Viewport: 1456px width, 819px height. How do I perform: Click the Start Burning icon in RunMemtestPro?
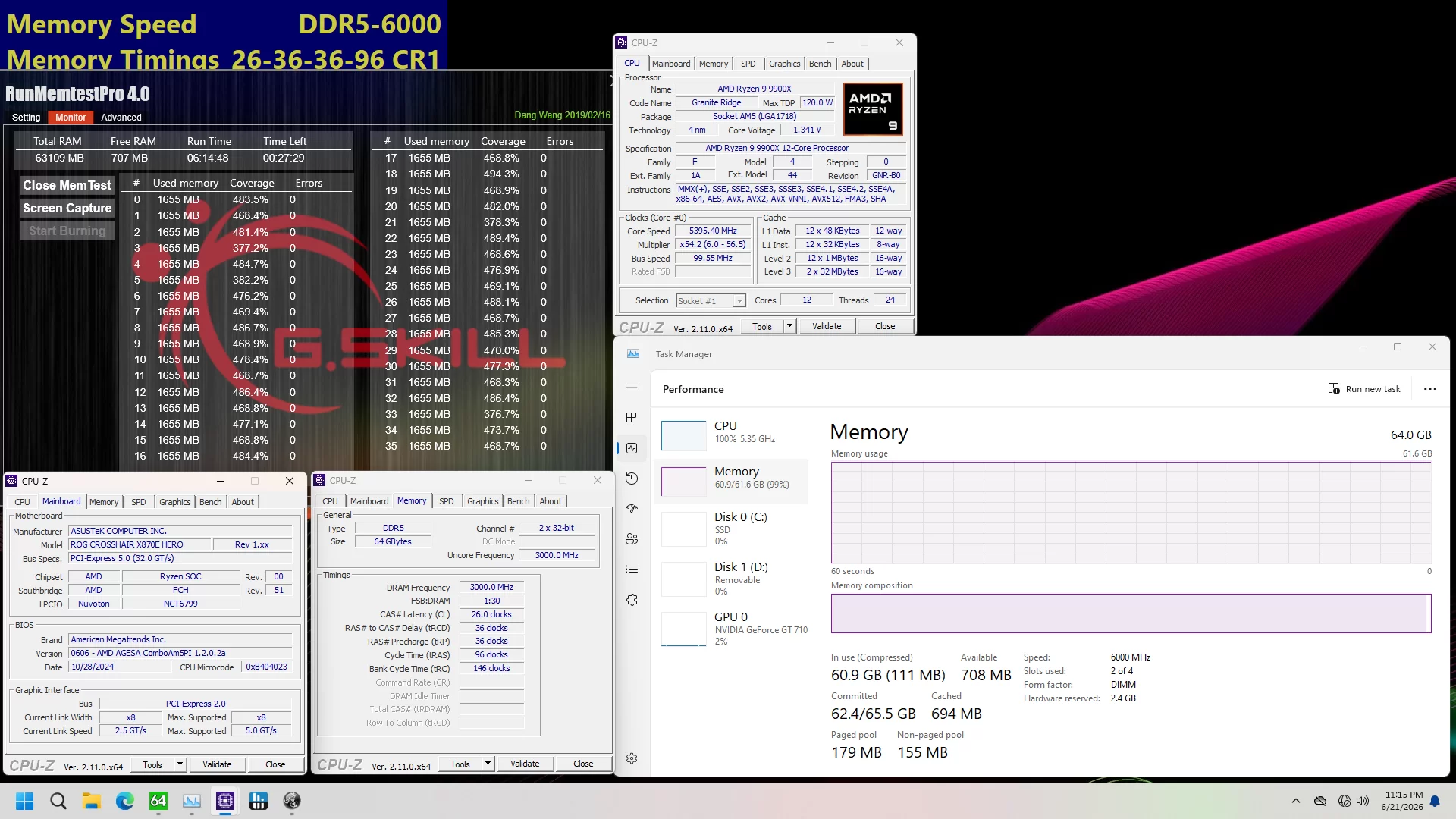click(67, 230)
